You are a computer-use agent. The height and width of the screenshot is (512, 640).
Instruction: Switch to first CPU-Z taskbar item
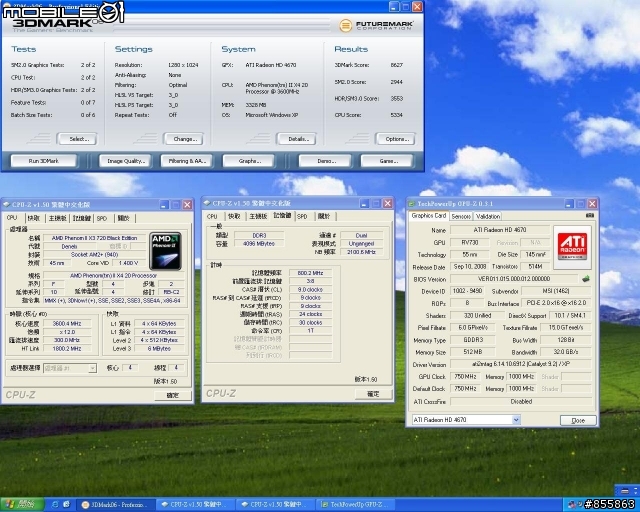click(x=196, y=505)
